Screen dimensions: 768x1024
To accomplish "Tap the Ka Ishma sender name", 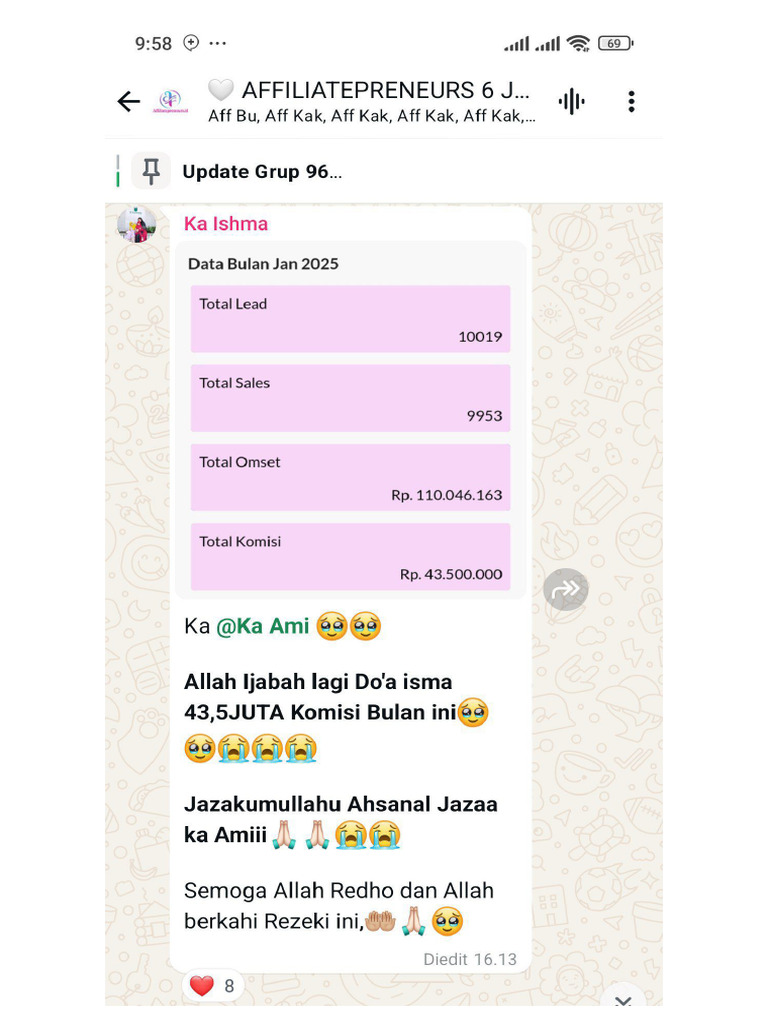I will click(226, 223).
